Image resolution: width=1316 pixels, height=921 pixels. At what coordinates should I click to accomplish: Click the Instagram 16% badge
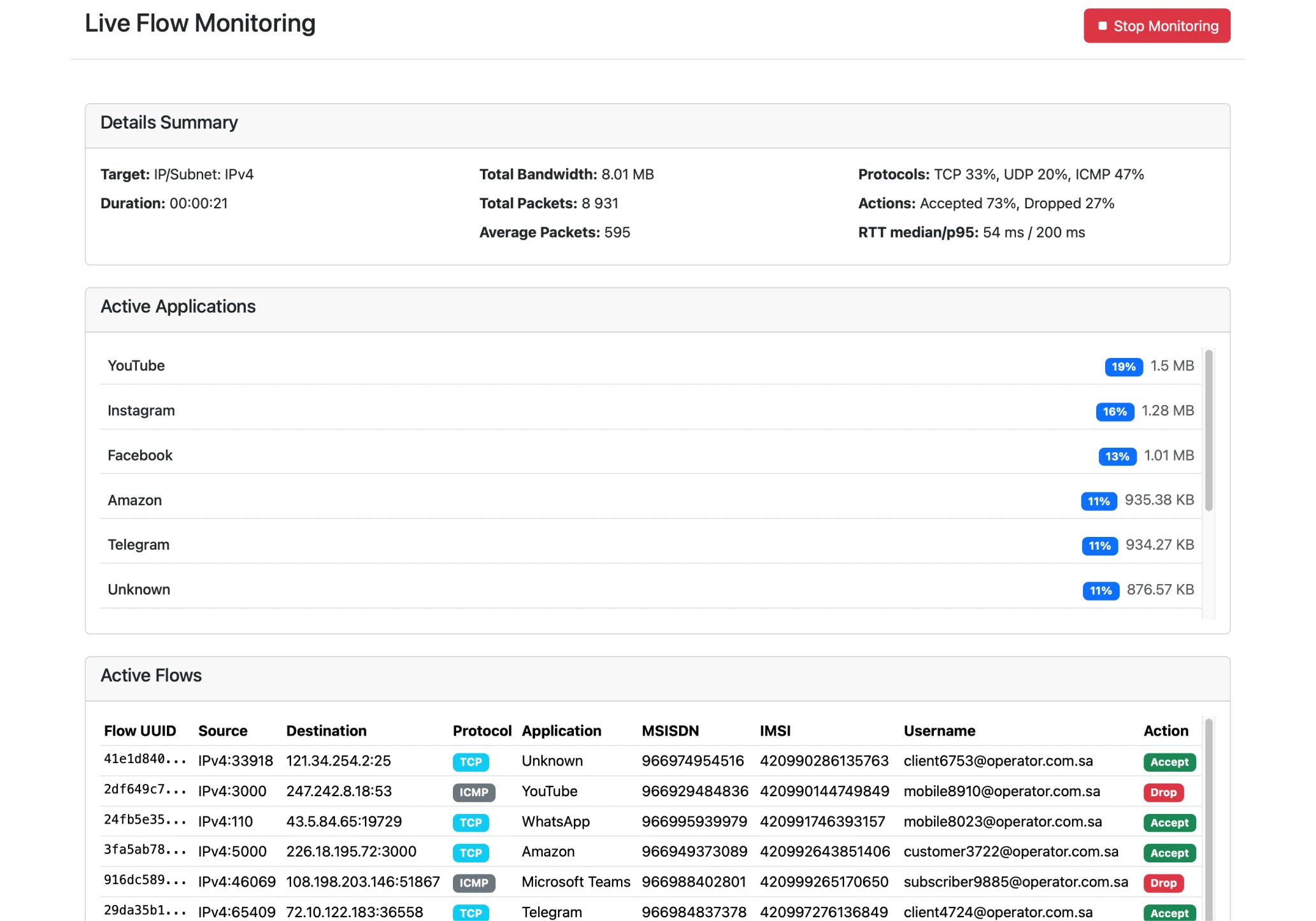tap(1114, 412)
